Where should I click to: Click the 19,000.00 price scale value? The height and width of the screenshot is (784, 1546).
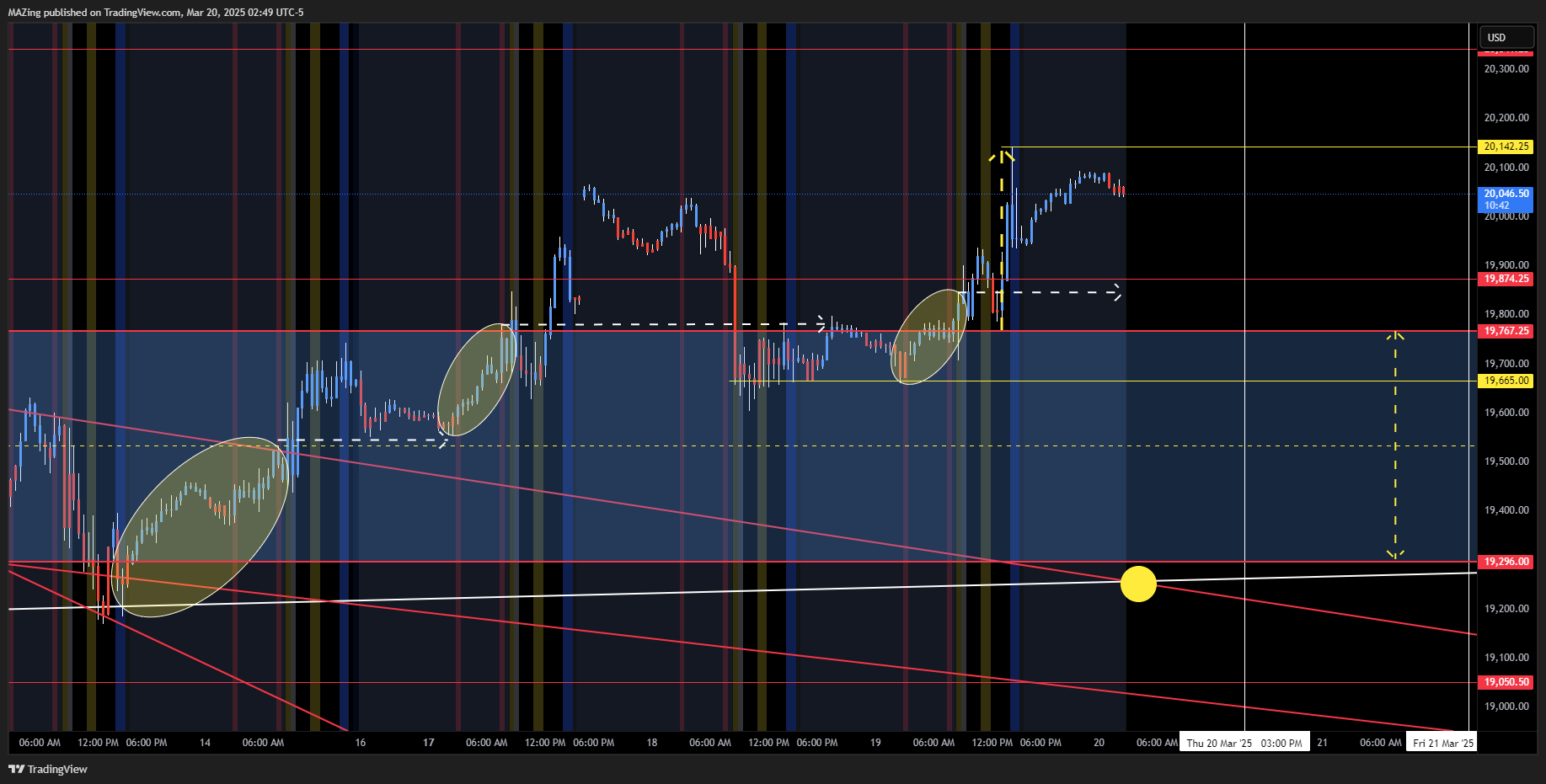1506,707
